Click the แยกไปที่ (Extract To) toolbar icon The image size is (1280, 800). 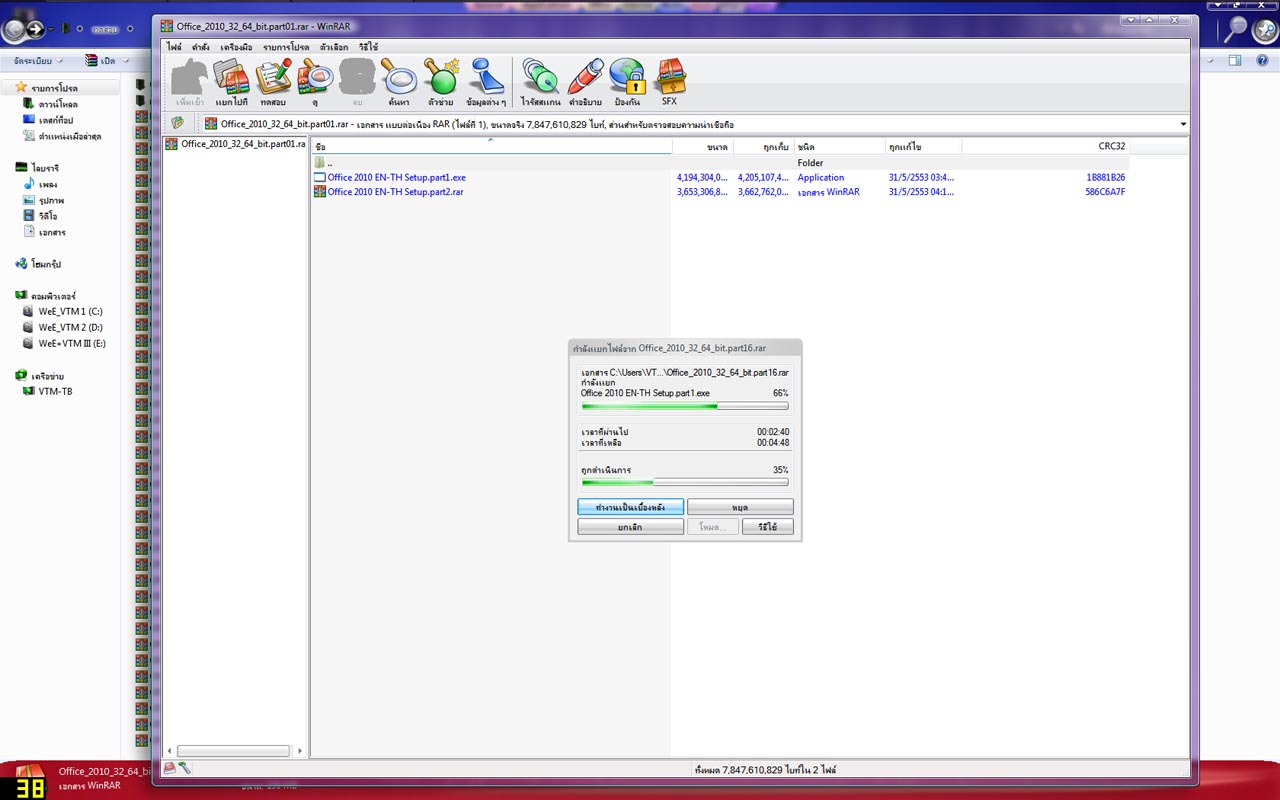point(231,82)
